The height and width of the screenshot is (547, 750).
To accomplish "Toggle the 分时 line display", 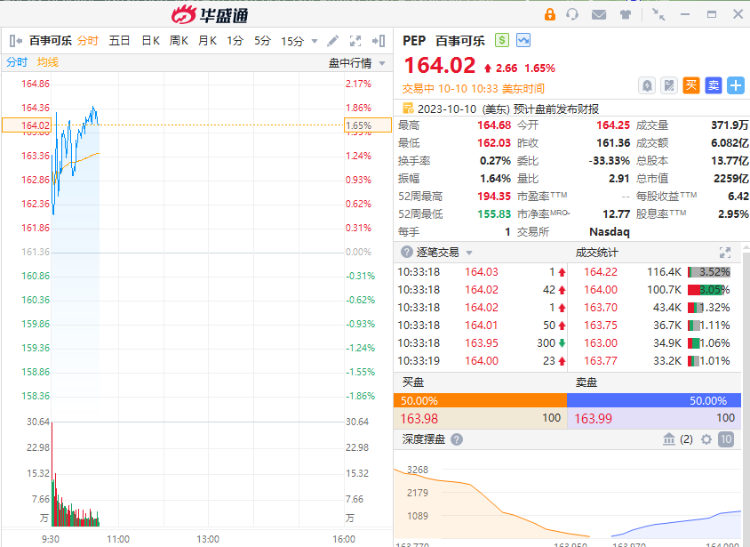I will click(17, 62).
